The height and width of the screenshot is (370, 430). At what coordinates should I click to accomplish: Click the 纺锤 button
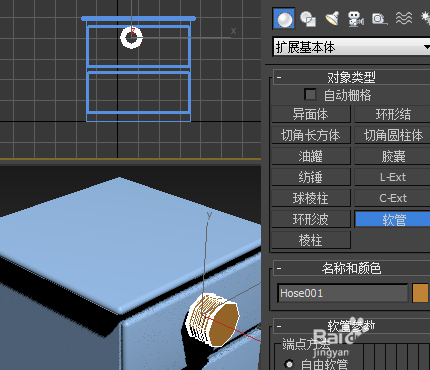311,177
